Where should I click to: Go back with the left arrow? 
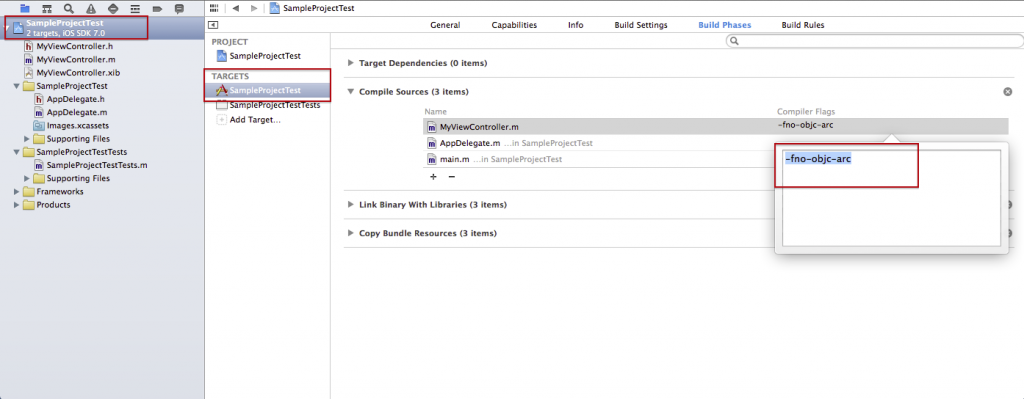[236, 8]
